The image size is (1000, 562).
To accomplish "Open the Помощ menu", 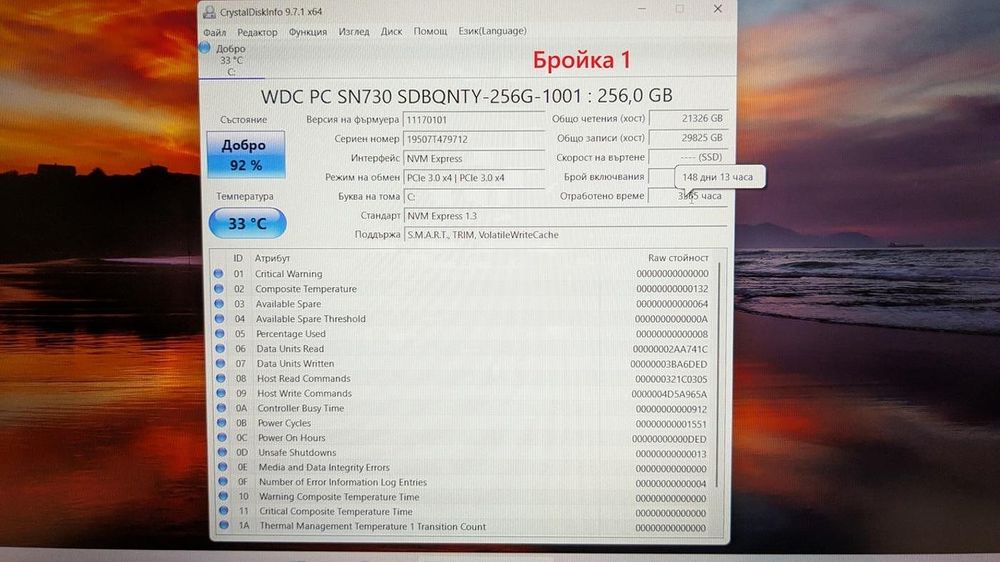I will tap(430, 31).
